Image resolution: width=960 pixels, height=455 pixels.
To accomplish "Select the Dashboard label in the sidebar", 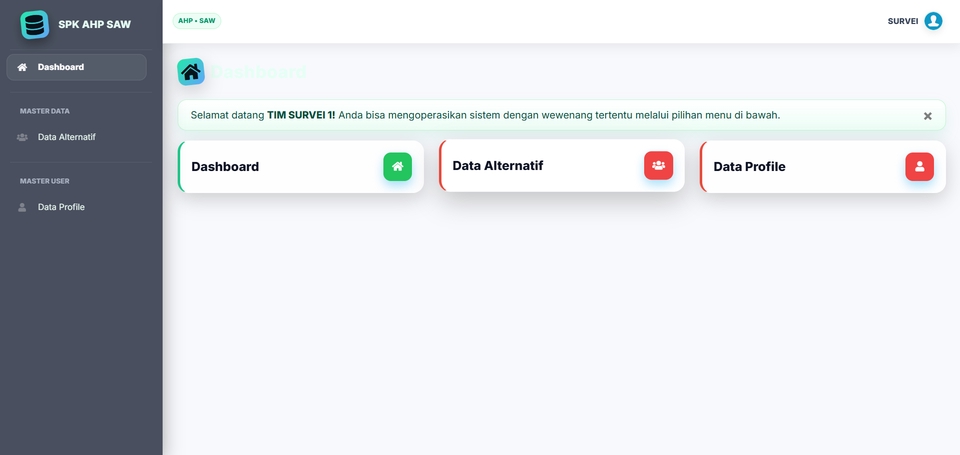I will point(61,67).
